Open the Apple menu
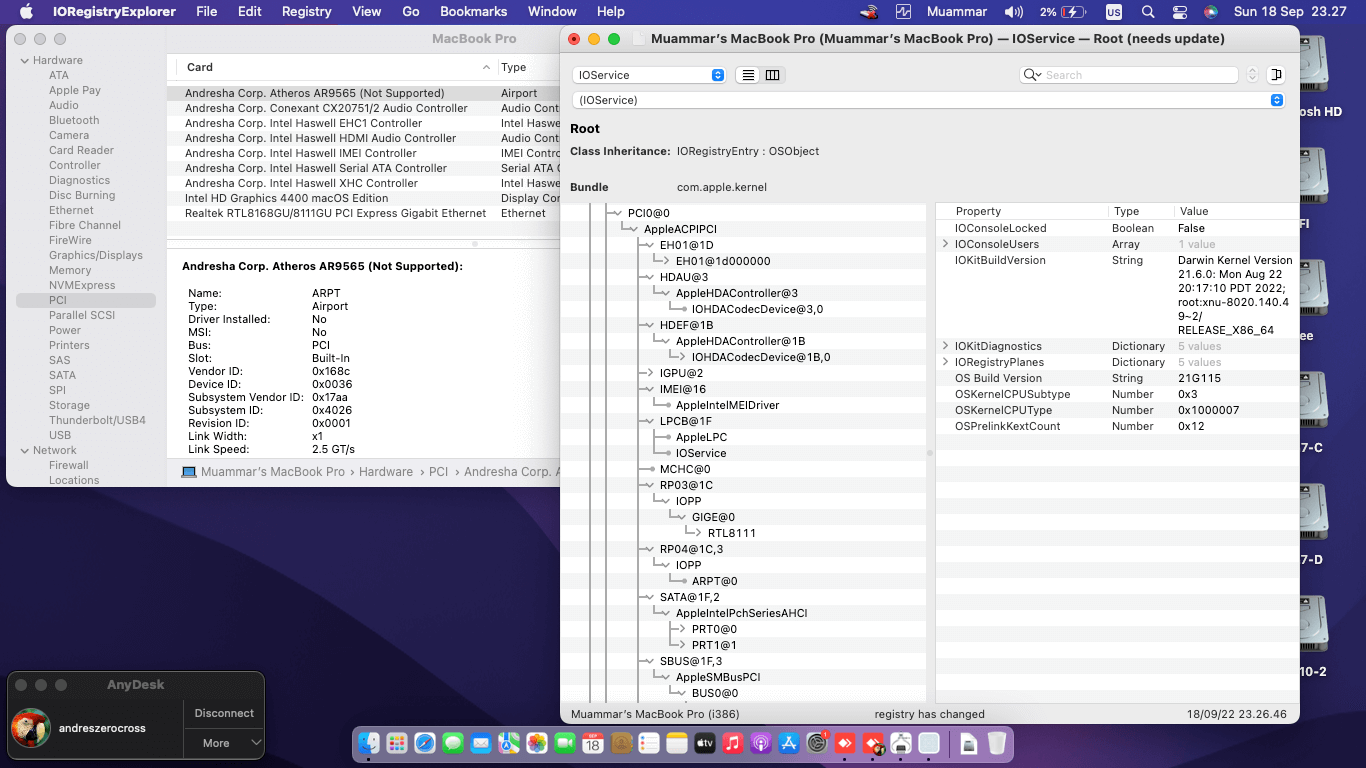The width and height of the screenshot is (1366, 768). [x=26, y=12]
